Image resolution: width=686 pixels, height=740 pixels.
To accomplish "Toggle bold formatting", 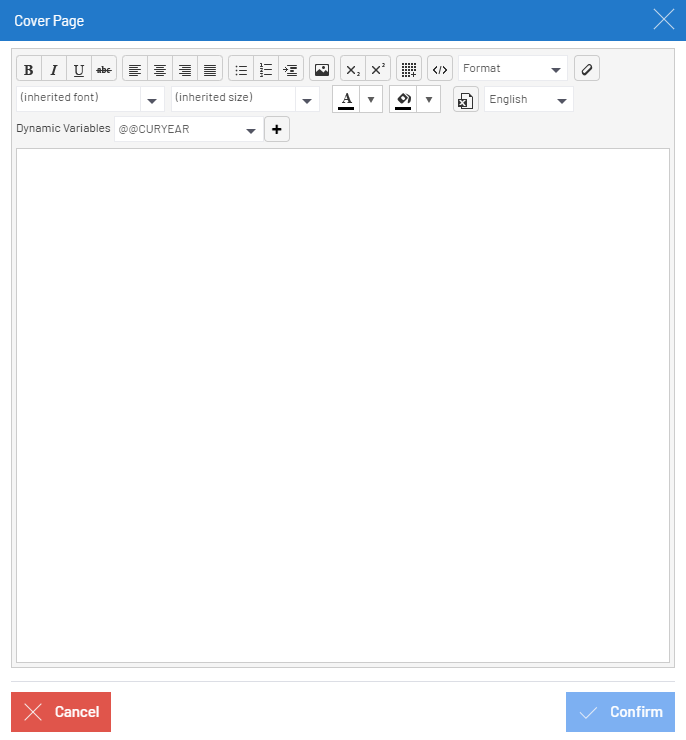I will [x=29, y=69].
